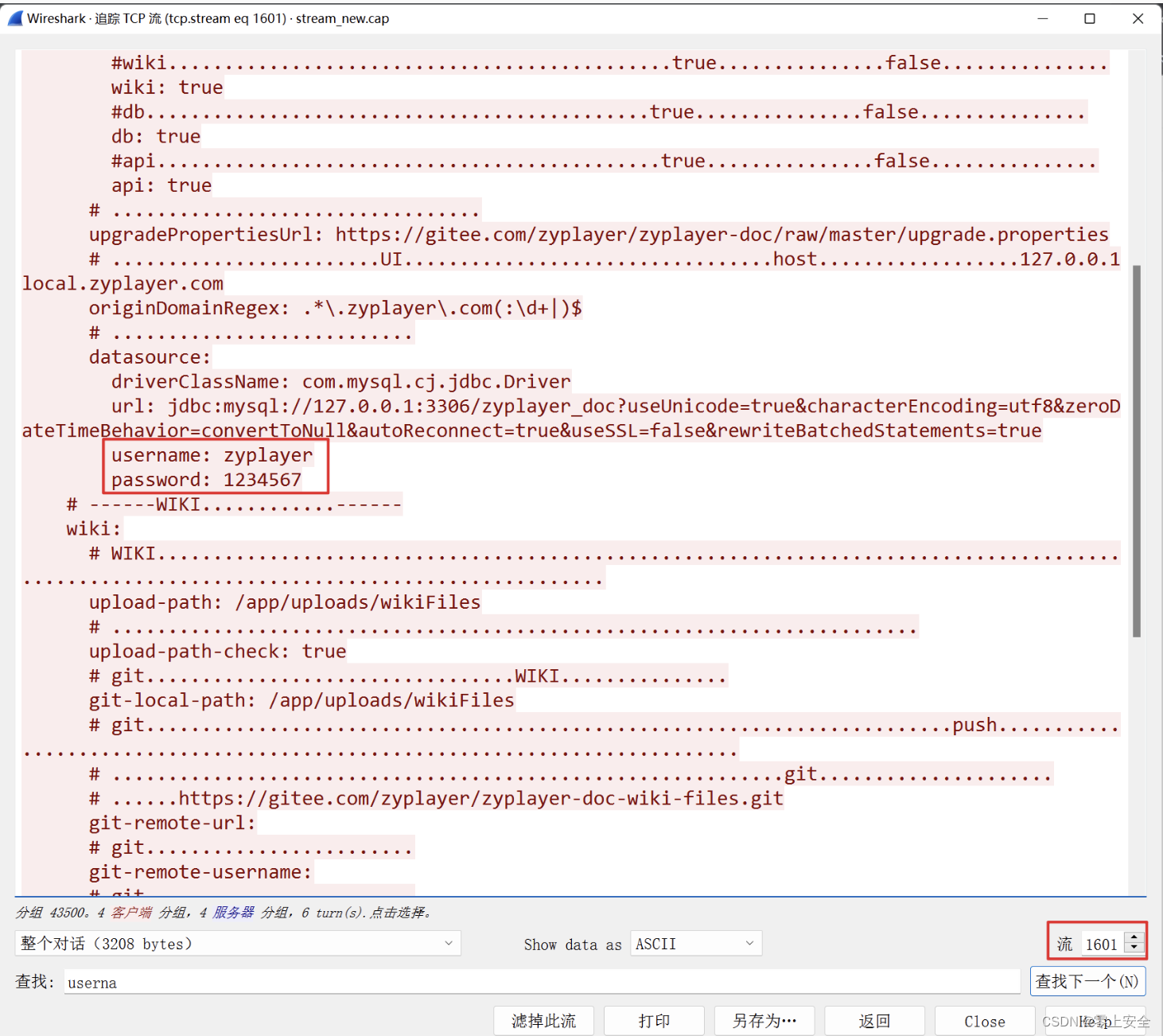This screenshot has width=1163, height=1036.
Task: Click the 'originDomainRegex' line
Action: 335,308
